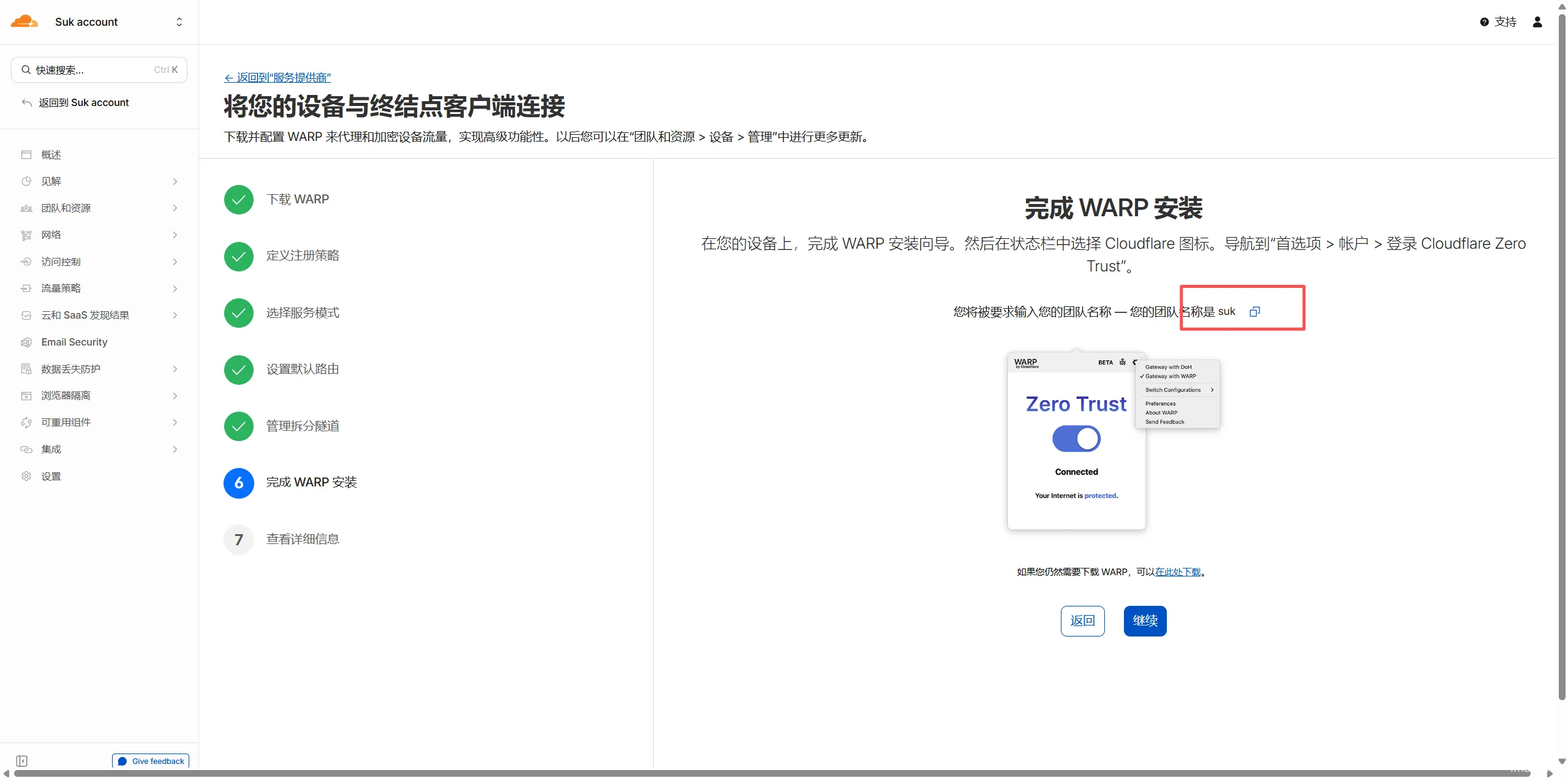
Task: Click the horizontal page scrollbar
Action: coord(772,773)
